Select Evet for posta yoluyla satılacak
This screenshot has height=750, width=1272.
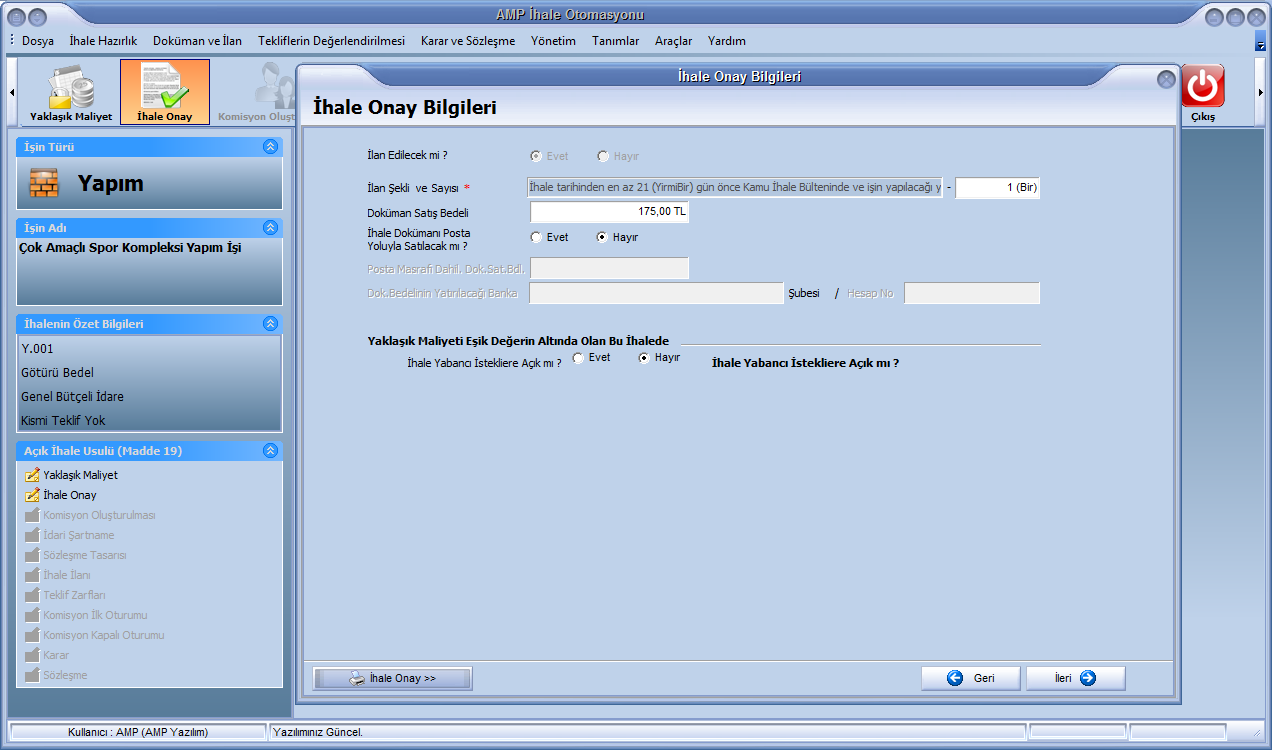tap(537, 238)
